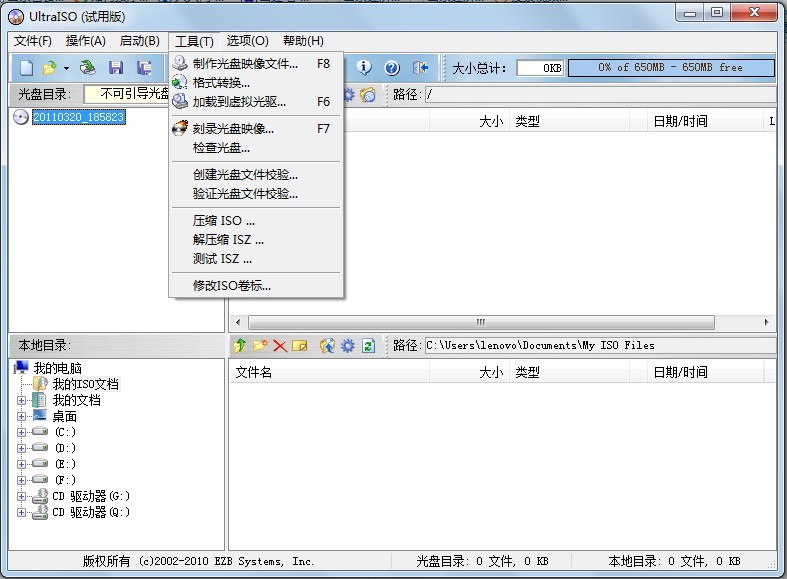
Task: Select 制作光盘映像文件 menu entry
Action: (x=245, y=64)
